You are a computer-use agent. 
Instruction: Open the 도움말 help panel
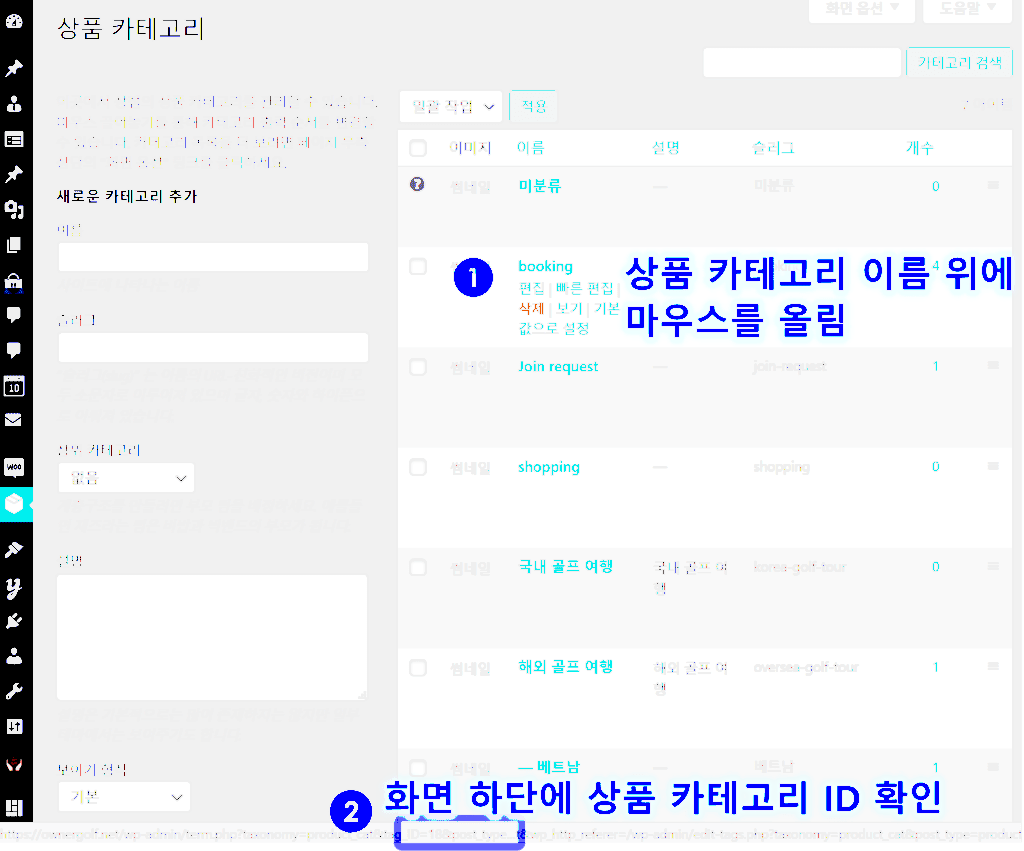click(963, 11)
